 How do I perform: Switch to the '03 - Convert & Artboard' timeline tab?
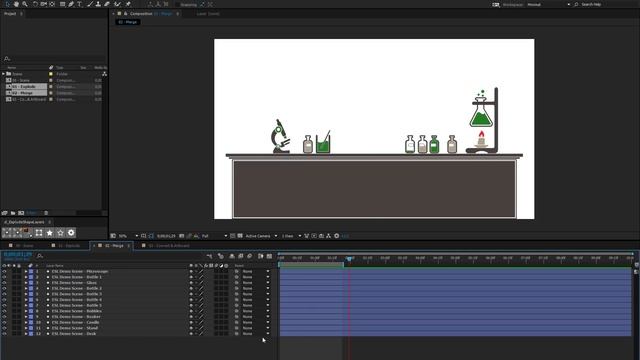coord(169,246)
